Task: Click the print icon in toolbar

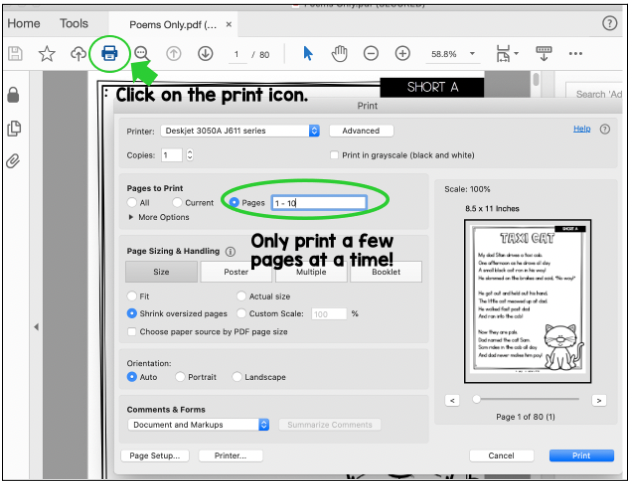Action: pyautogui.click(x=110, y=53)
